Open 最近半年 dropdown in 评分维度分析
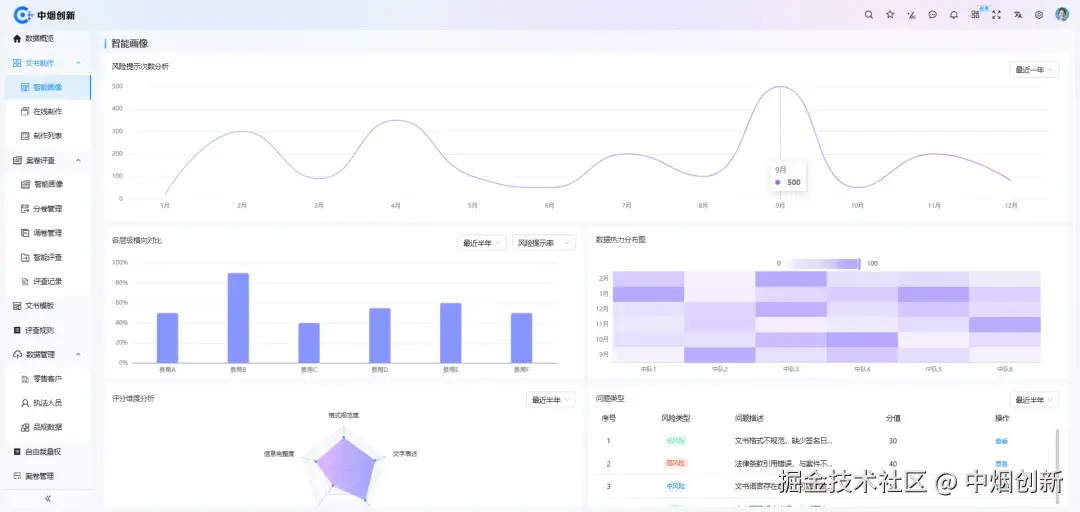This screenshot has width=1080, height=512. (550, 400)
